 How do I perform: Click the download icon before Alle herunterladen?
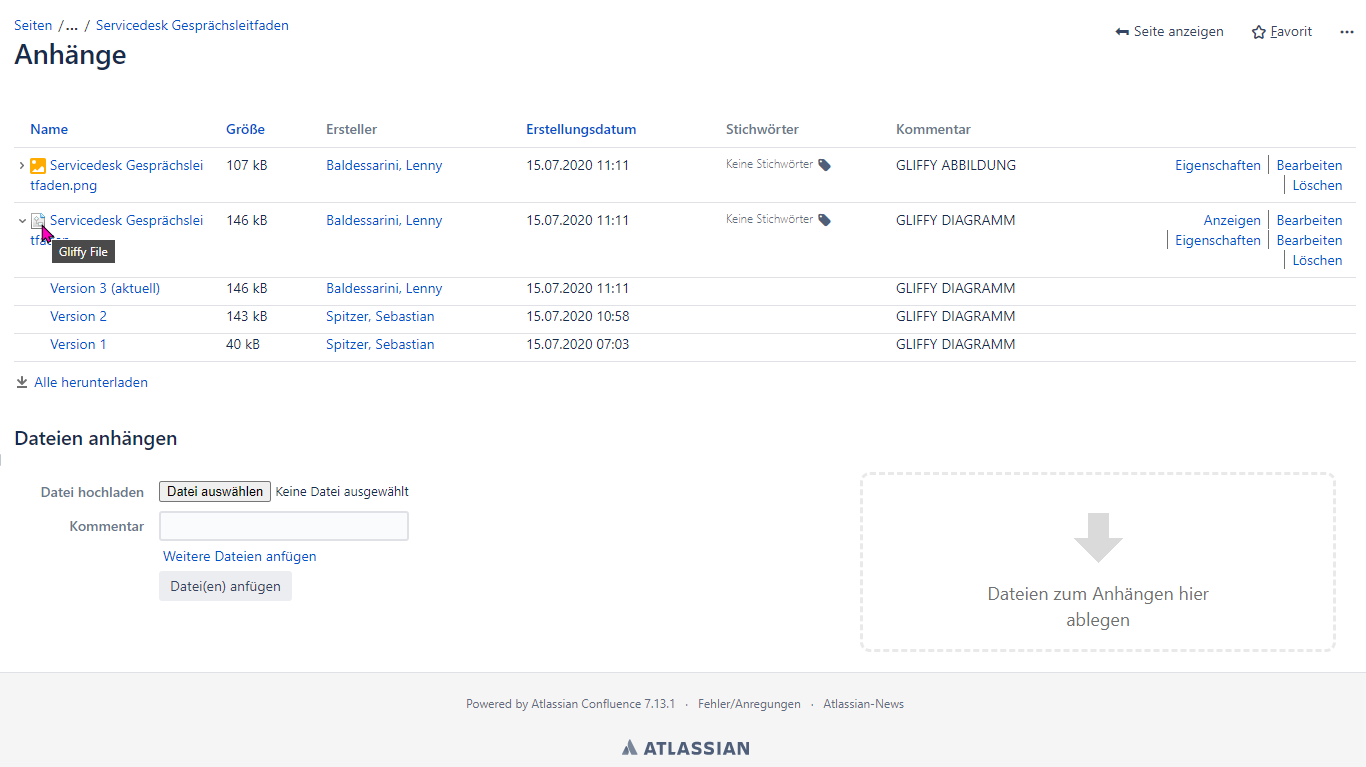(22, 382)
